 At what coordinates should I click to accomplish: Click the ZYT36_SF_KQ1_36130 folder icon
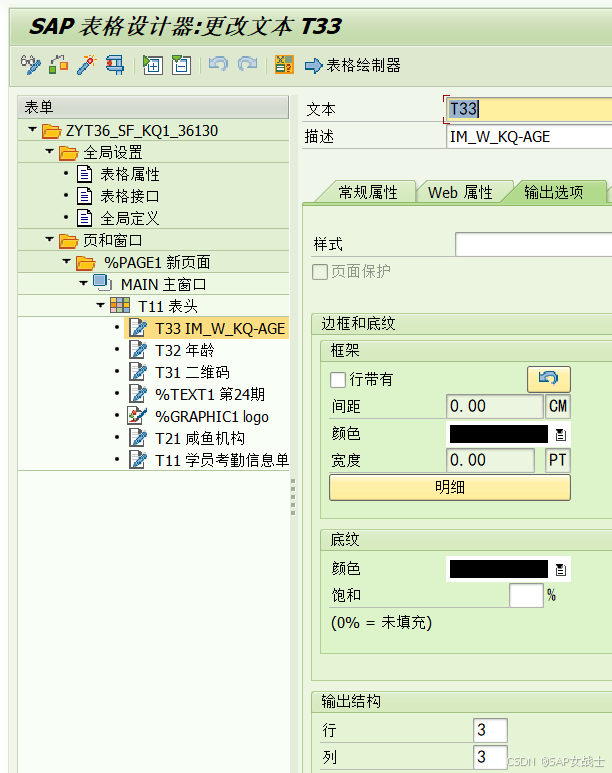tap(51, 131)
